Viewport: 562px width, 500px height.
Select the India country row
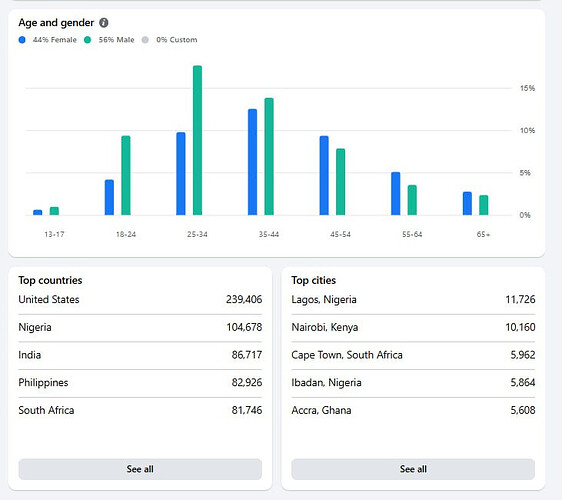(x=140, y=355)
